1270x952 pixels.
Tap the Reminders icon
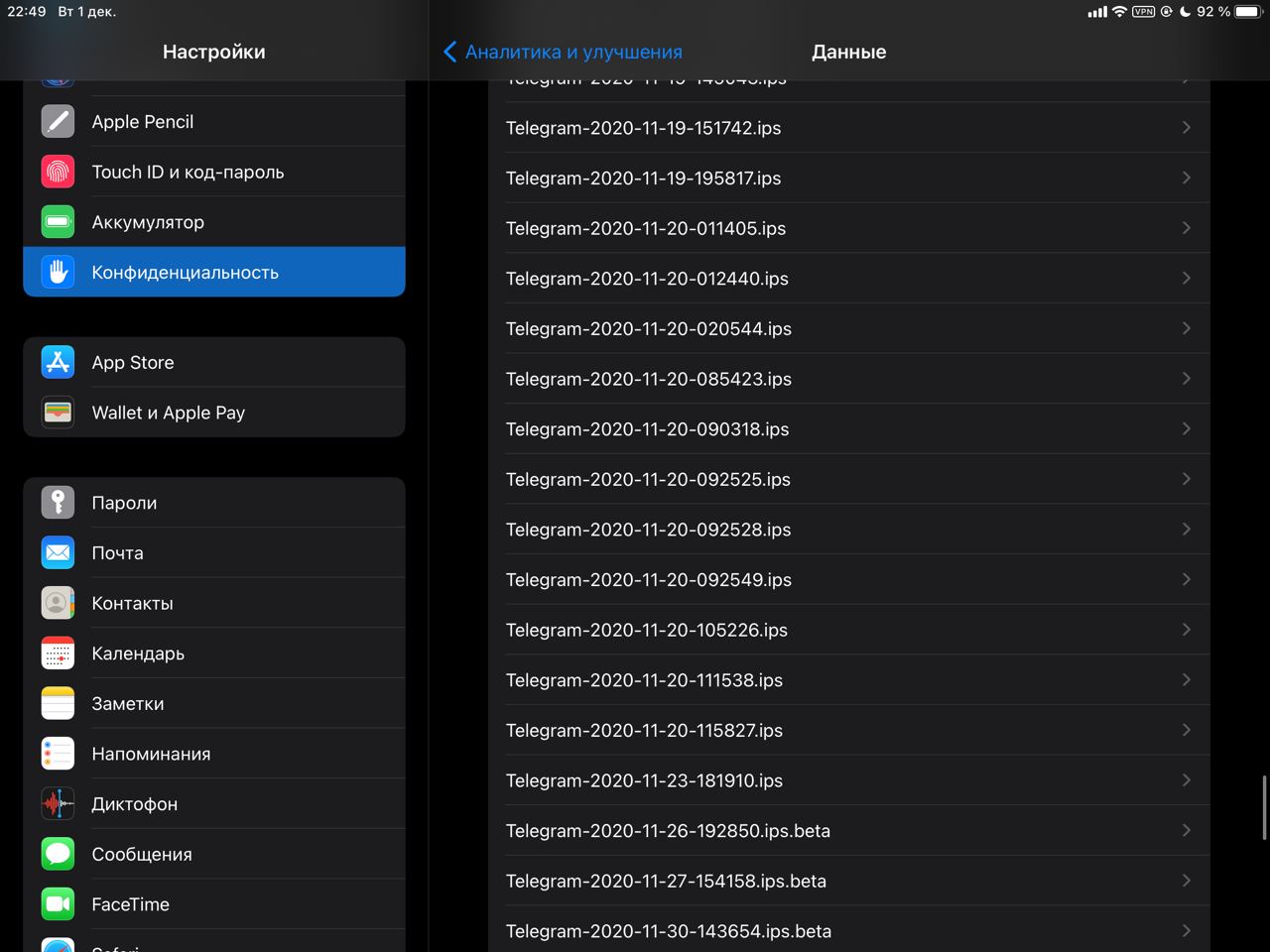click(x=58, y=754)
